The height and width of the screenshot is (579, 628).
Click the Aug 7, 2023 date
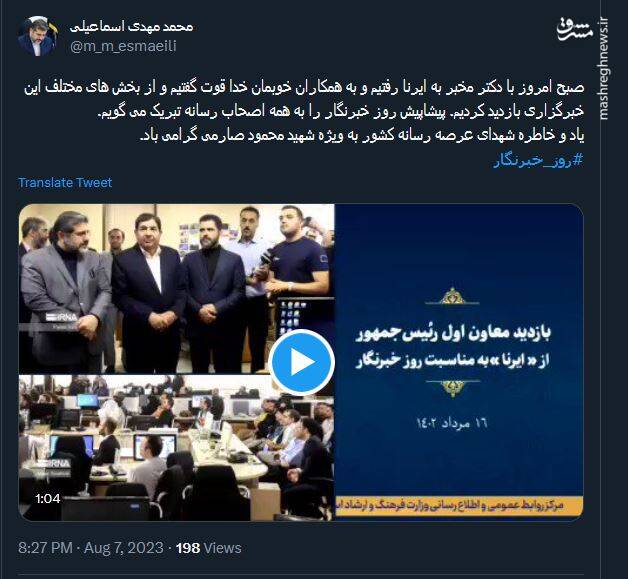pyautogui.click(x=124, y=548)
